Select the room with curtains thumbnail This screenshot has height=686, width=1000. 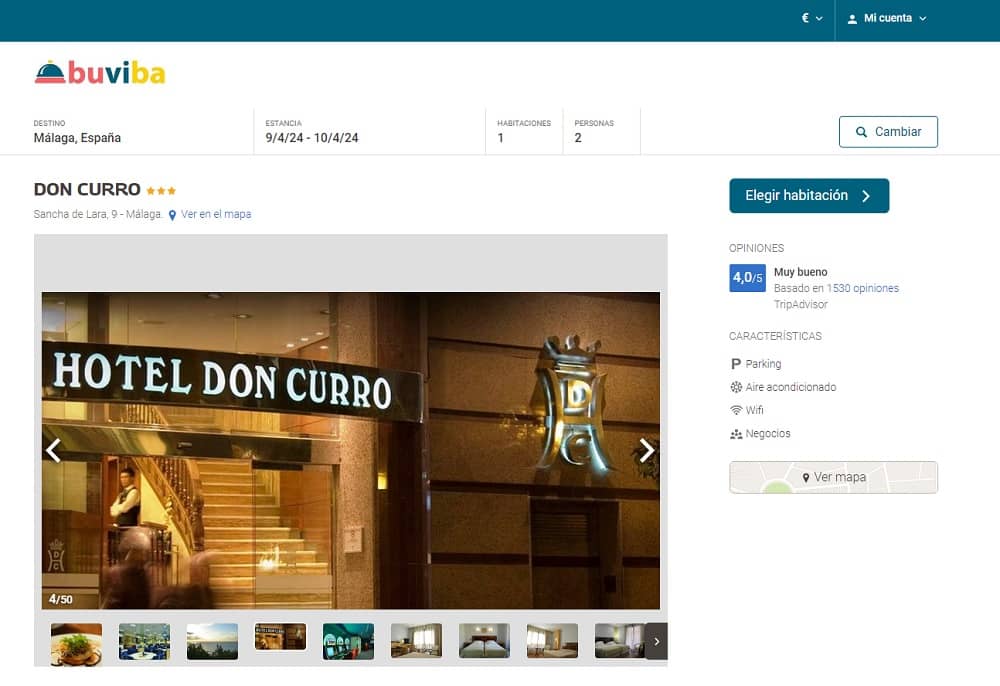(416, 641)
